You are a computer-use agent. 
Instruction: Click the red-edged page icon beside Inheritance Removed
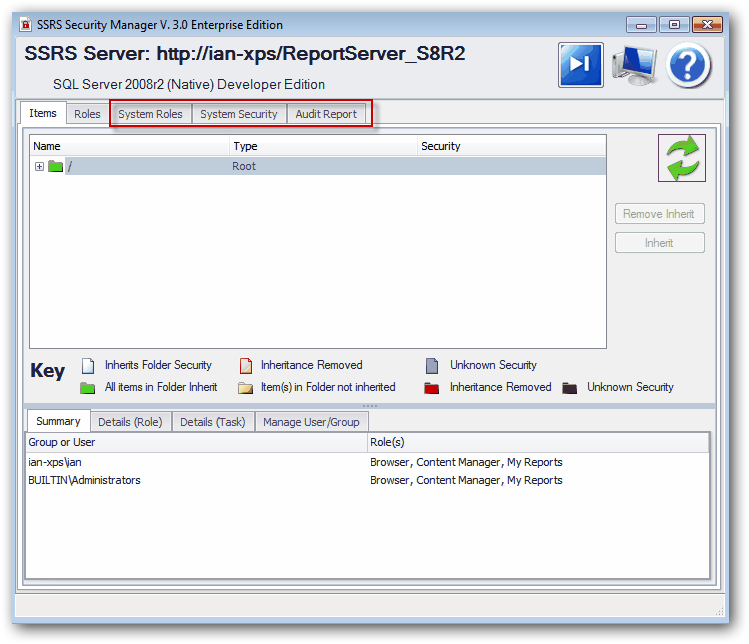[x=246, y=365]
